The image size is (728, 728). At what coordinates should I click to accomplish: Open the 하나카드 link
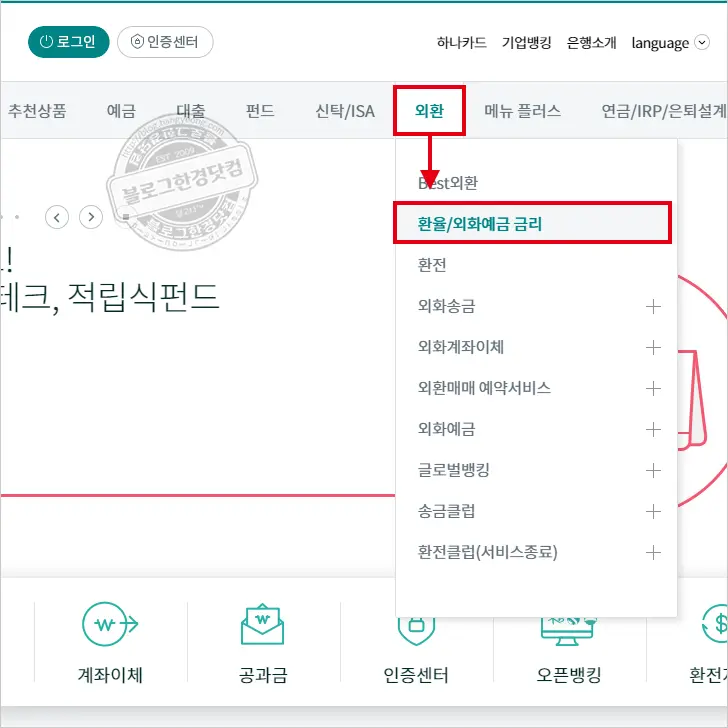(x=462, y=43)
